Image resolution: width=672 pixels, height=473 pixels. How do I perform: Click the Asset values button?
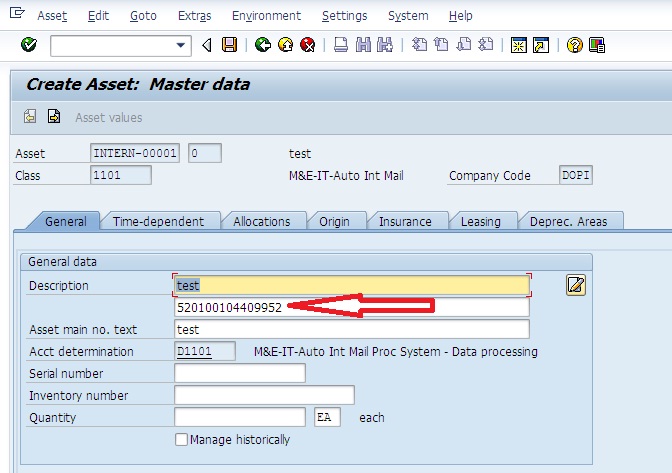(x=108, y=117)
